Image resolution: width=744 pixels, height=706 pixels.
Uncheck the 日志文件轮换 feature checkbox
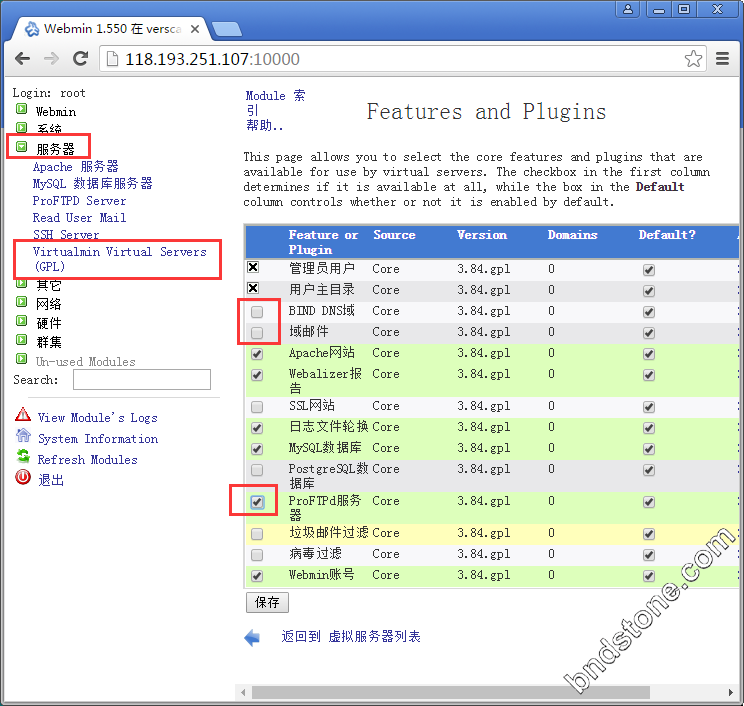click(257, 428)
